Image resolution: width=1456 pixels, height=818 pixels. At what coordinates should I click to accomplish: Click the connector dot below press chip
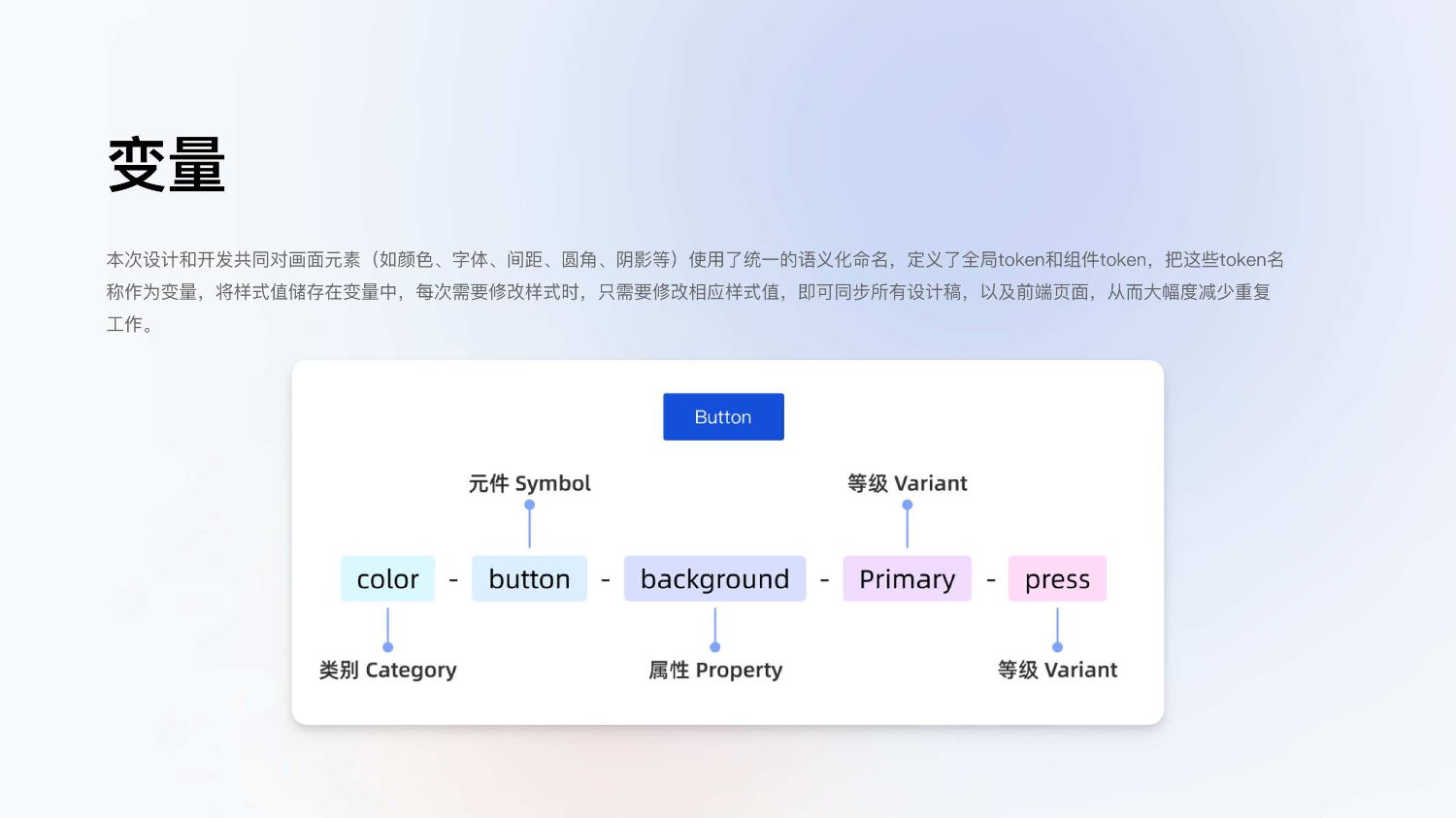pos(1057,647)
